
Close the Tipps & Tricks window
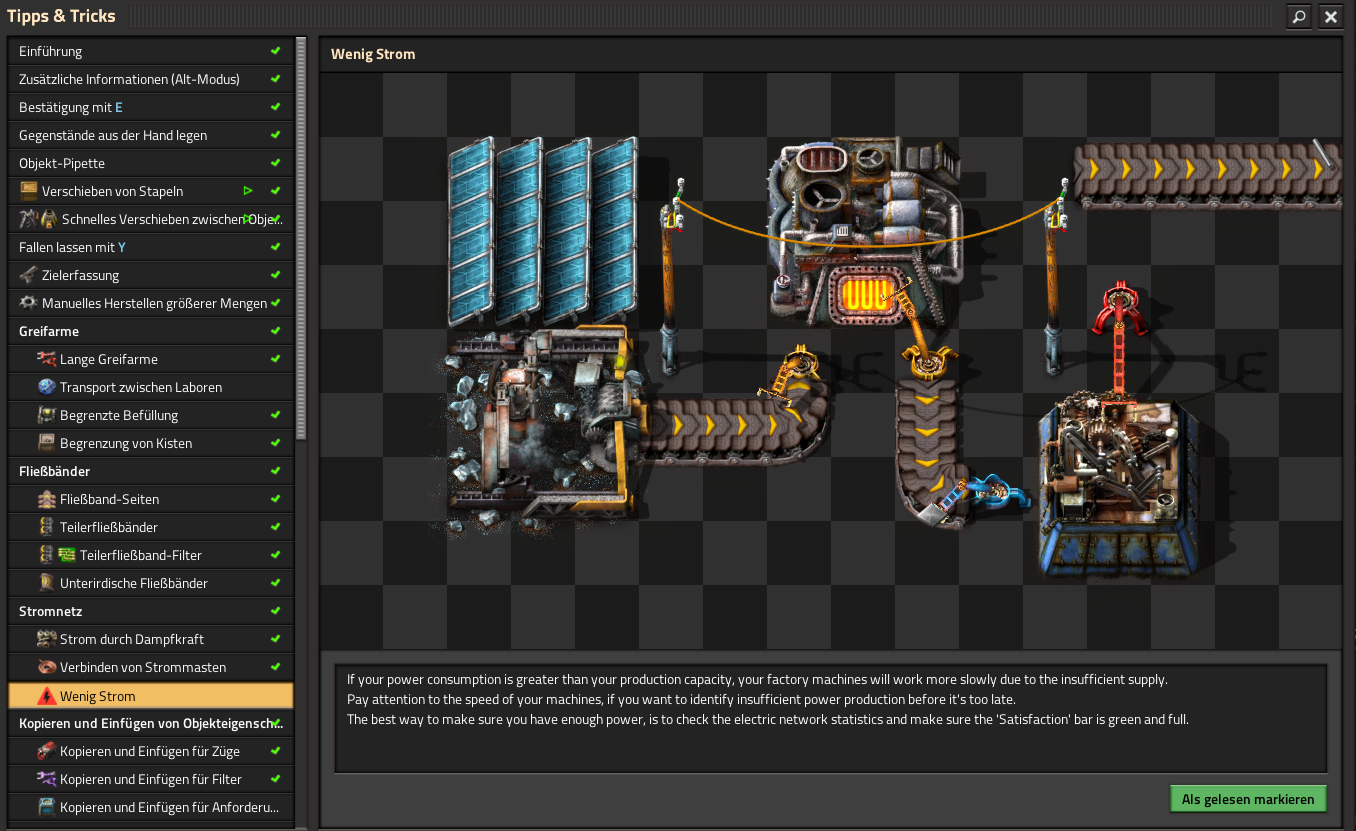point(1330,16)
